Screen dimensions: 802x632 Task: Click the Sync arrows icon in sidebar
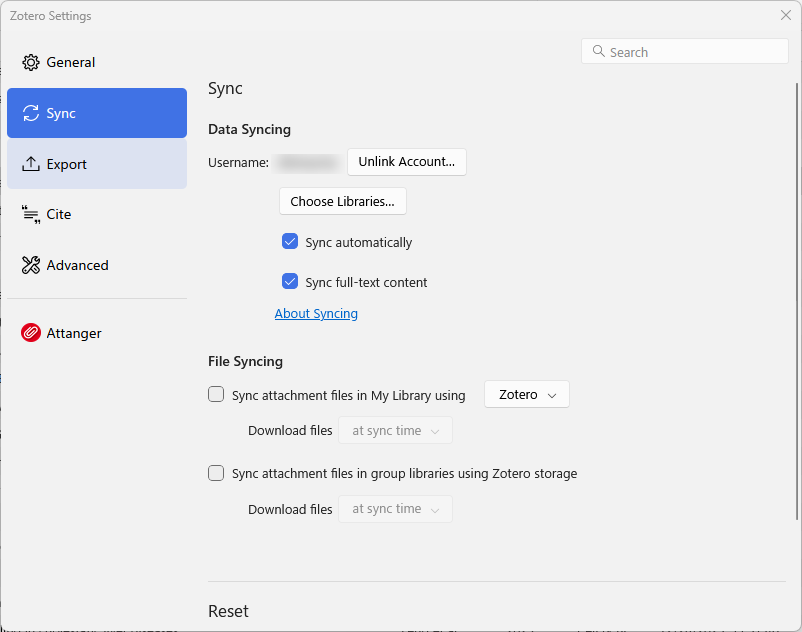31,113
